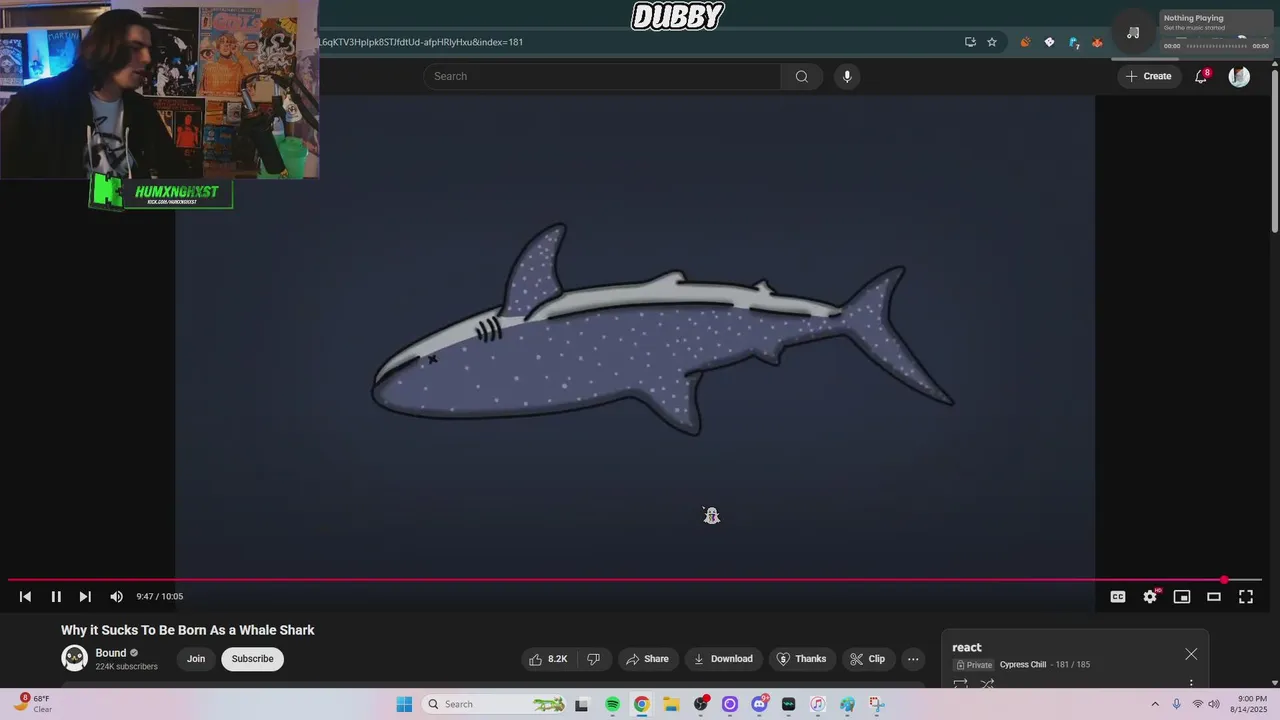This screenshot has height=720, width=1280.
Task: Open Wi-Fi network settings in tray
Action: pos(1197,704)
